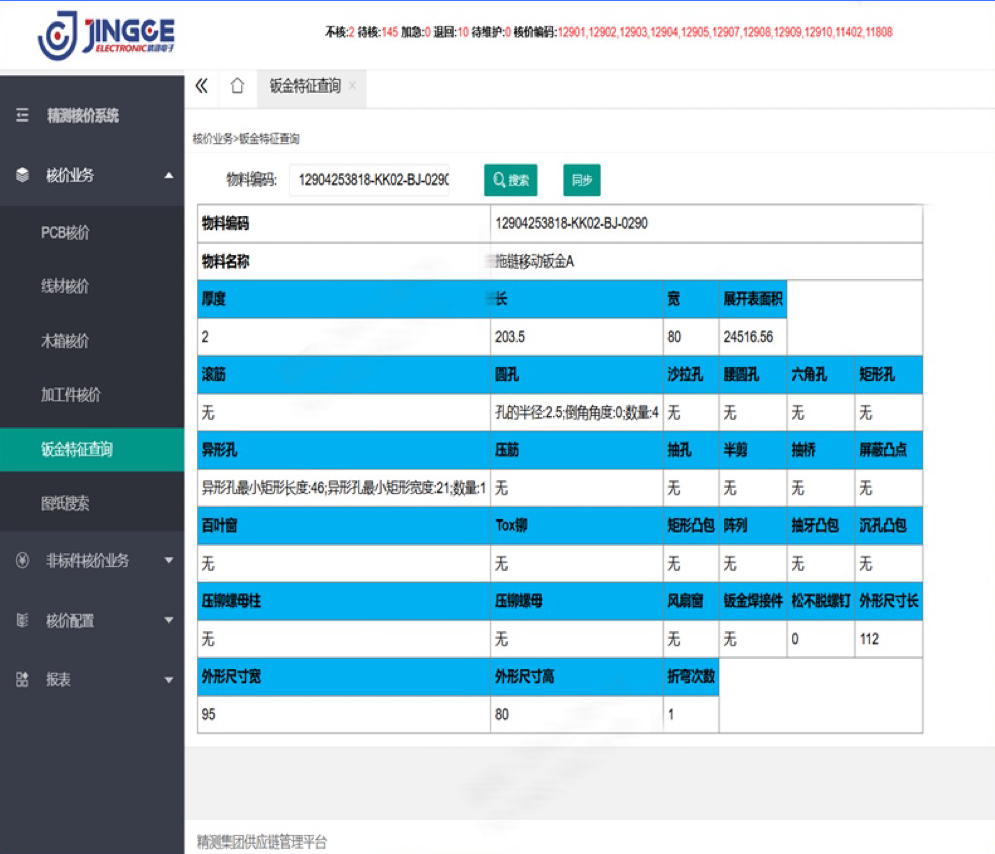Open 图纸搜索 in the sidebar
Viewport: 995px width, 854px height.
[x=65, y=504]
